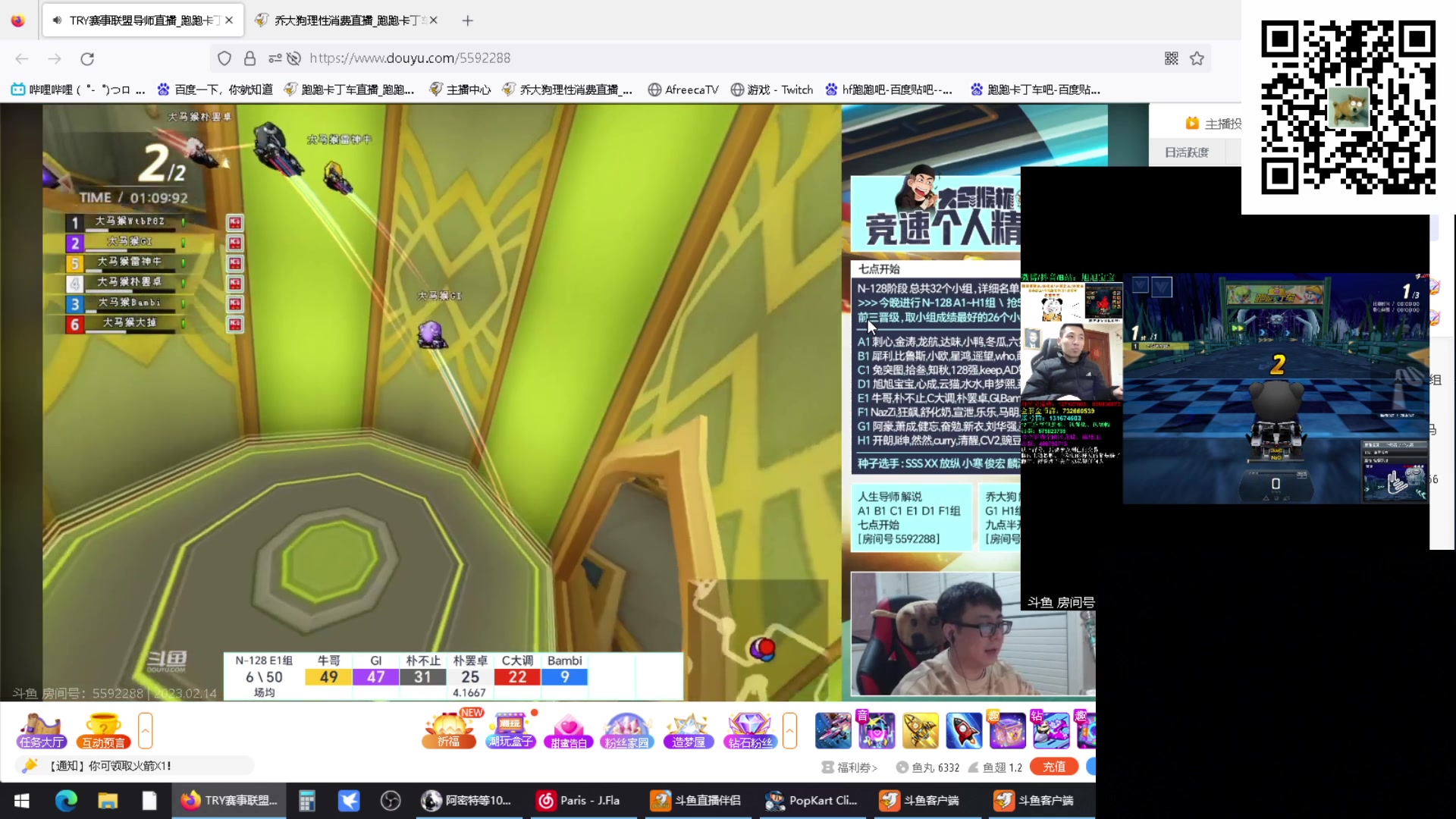Image resolution: width=1456 pixels, height=819 pixels.
Task: Click the 钻石粉丝 diamond fan icon
Action: click(x=749, y=730)
